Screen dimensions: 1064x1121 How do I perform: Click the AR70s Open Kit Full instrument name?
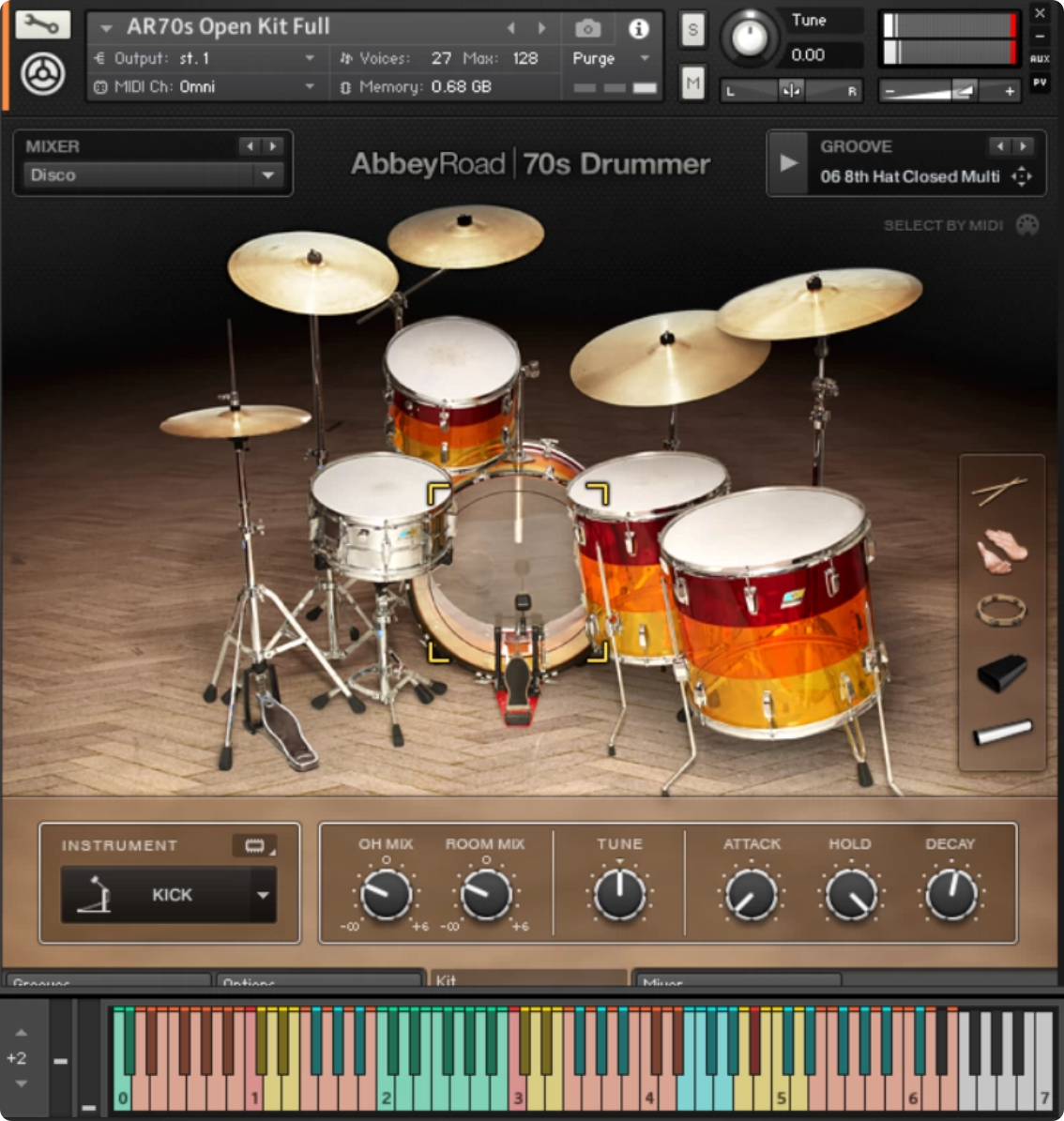click(x=228, y=27)
